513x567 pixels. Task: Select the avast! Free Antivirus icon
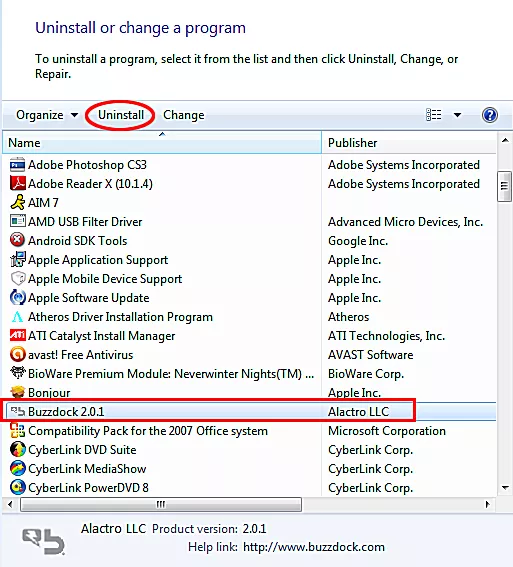pyautogui.click(x=17, y=355)
